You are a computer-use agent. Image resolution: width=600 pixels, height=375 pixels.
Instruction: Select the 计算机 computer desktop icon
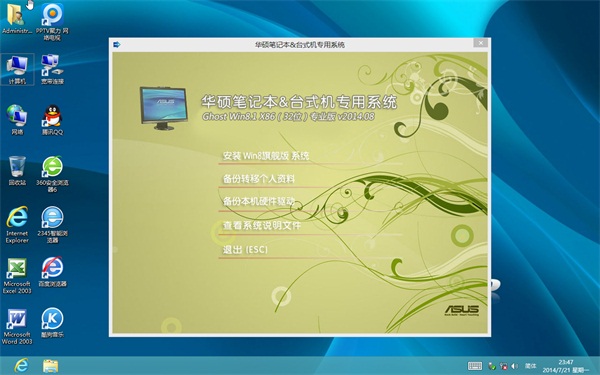pos(17,69)
